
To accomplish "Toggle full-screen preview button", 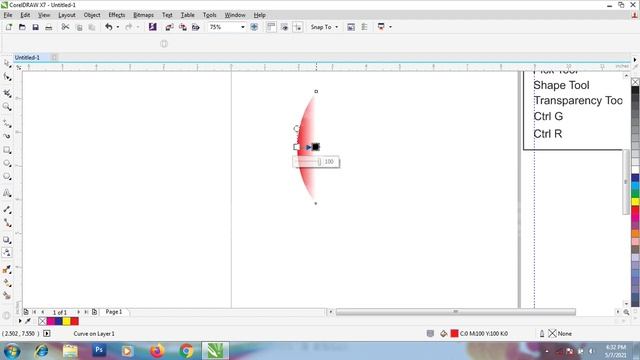I will [254, 27].
